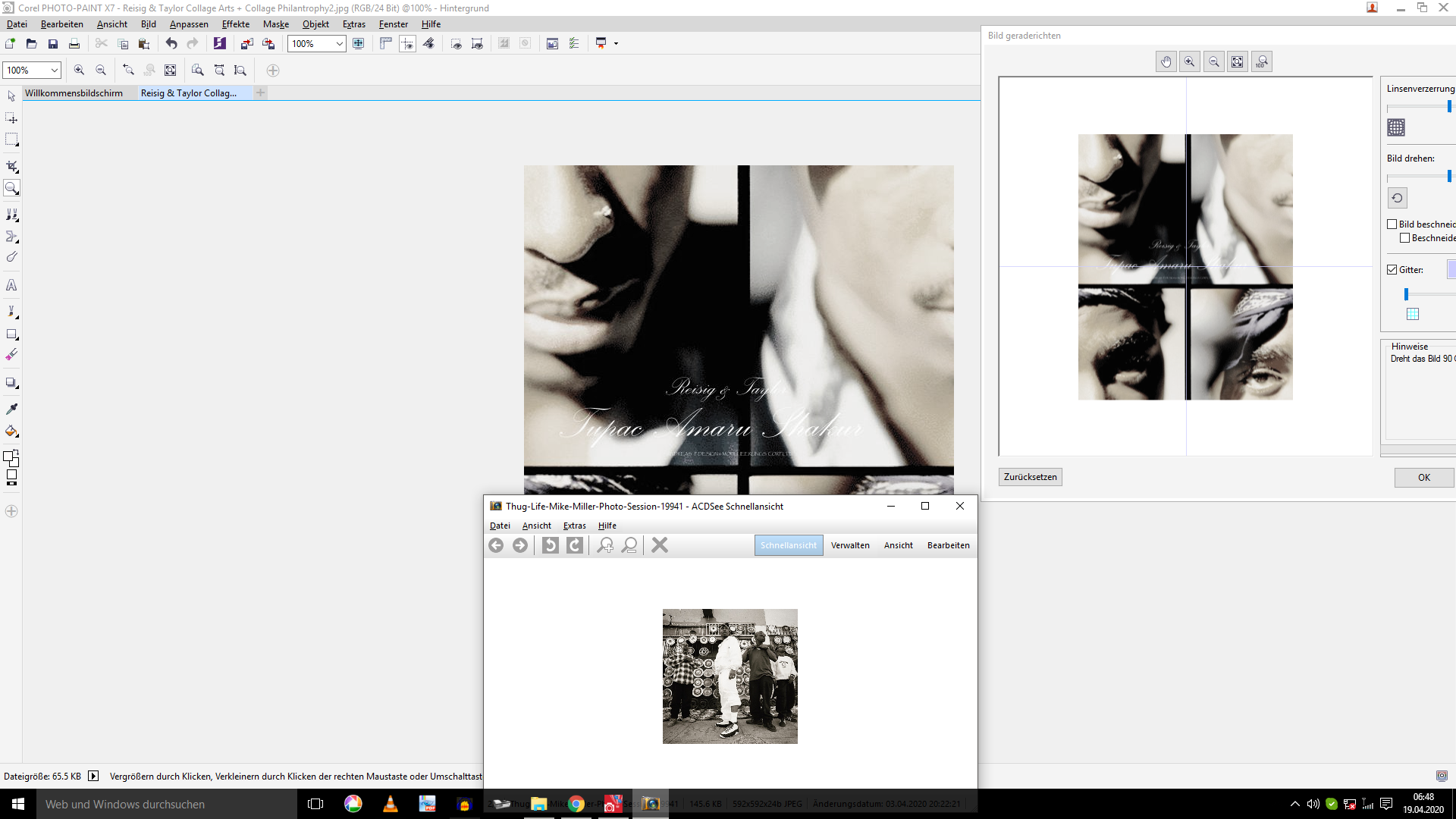Zoom out on the straighten preview
Screen dimensions: 1456x819
(x=1214, y=62)
